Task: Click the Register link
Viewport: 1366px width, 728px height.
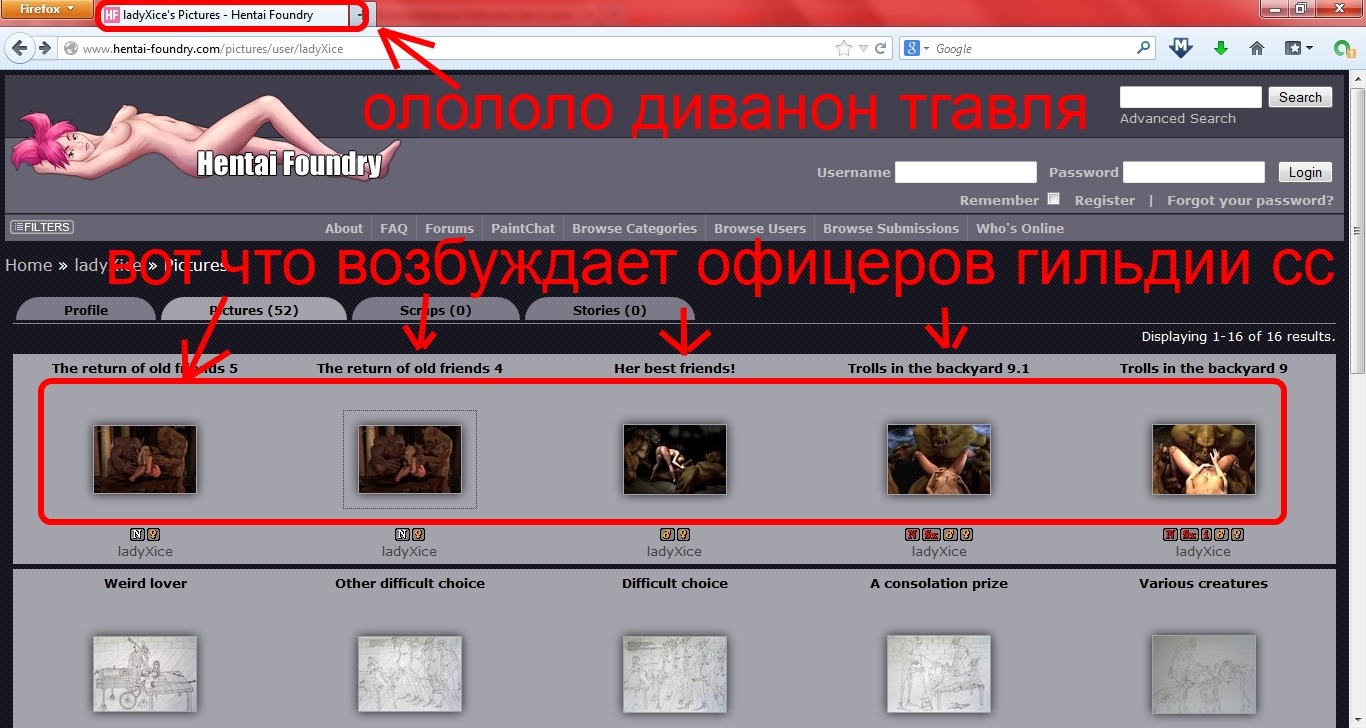Action: pyautogui.click(x=1105, y=200)
